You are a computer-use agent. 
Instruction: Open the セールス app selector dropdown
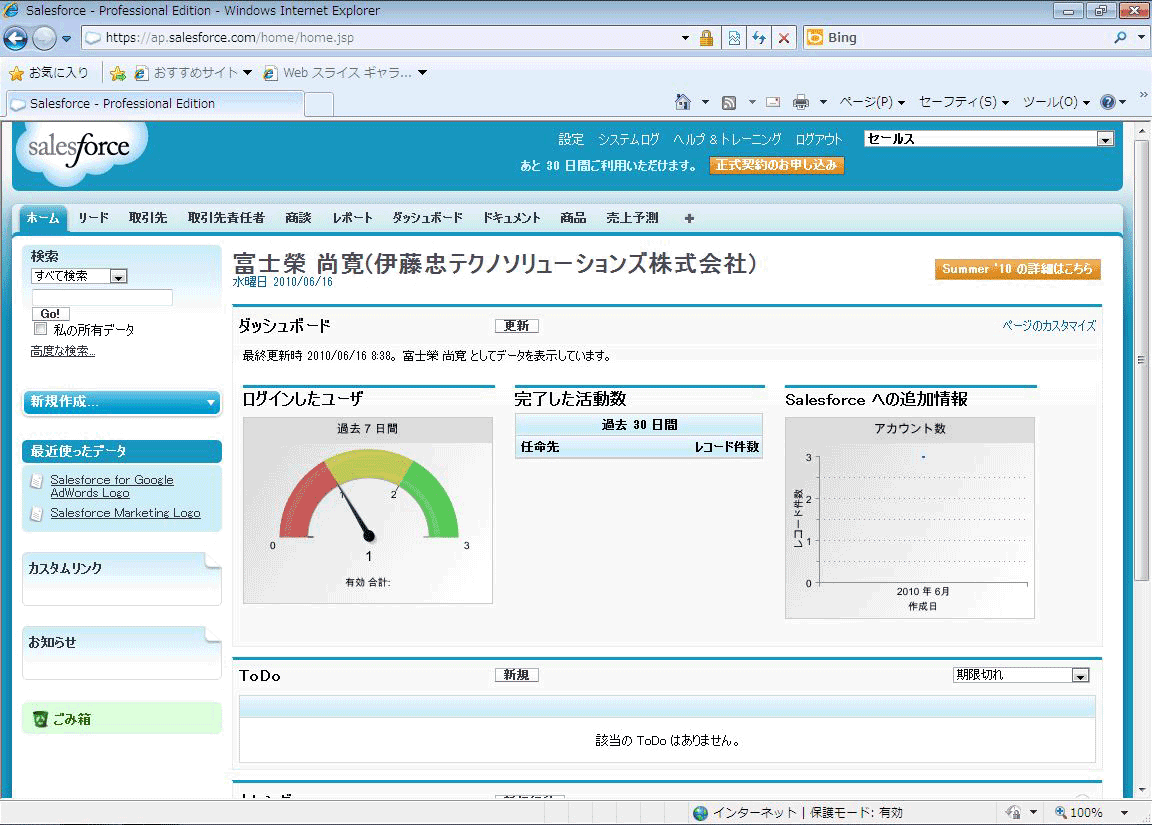989,139
